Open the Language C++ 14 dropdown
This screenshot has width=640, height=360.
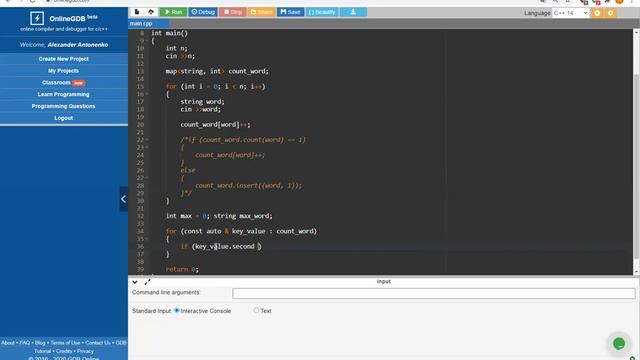(570, 13)
